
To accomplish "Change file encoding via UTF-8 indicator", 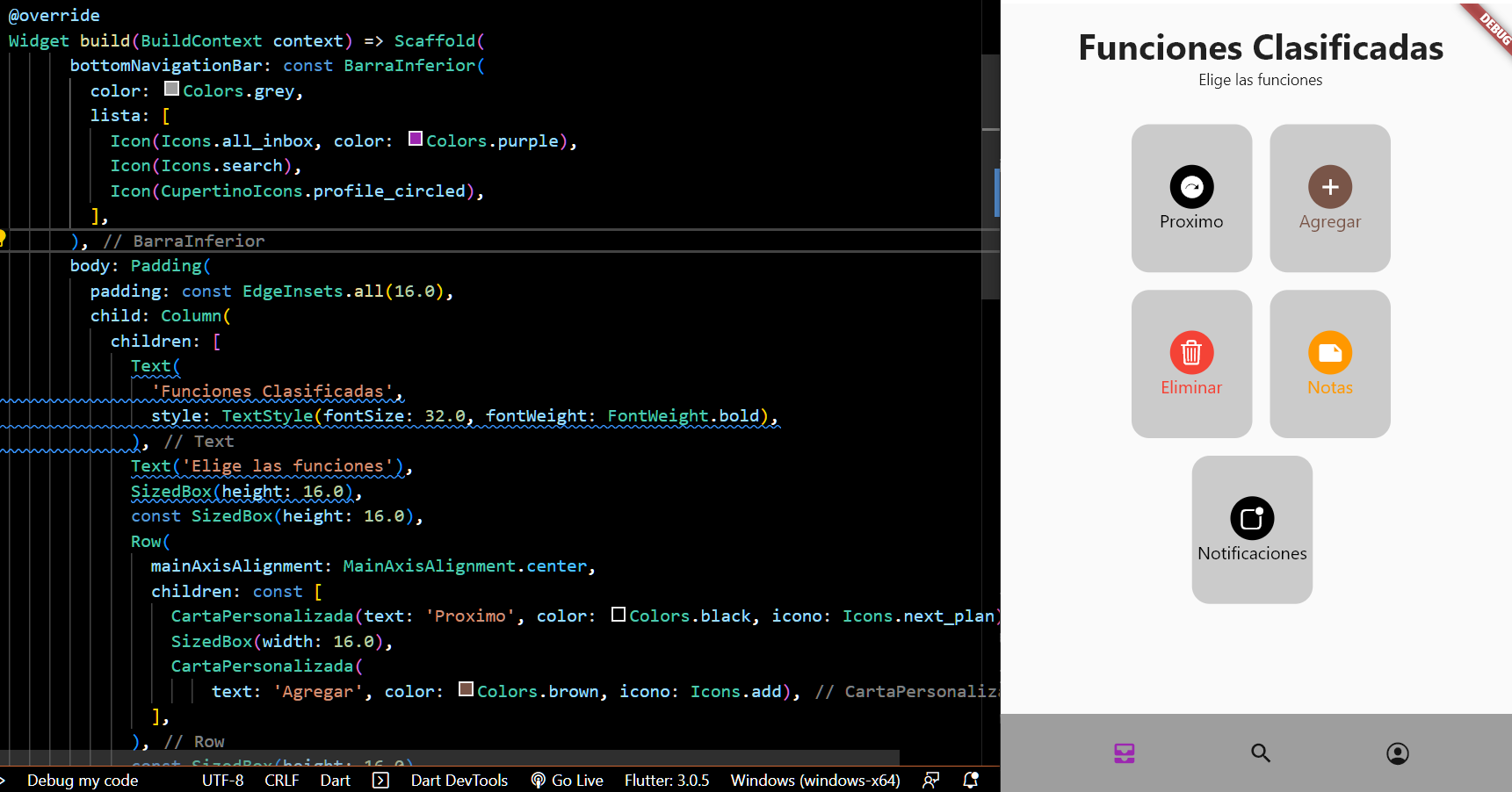I will (222, 780).
